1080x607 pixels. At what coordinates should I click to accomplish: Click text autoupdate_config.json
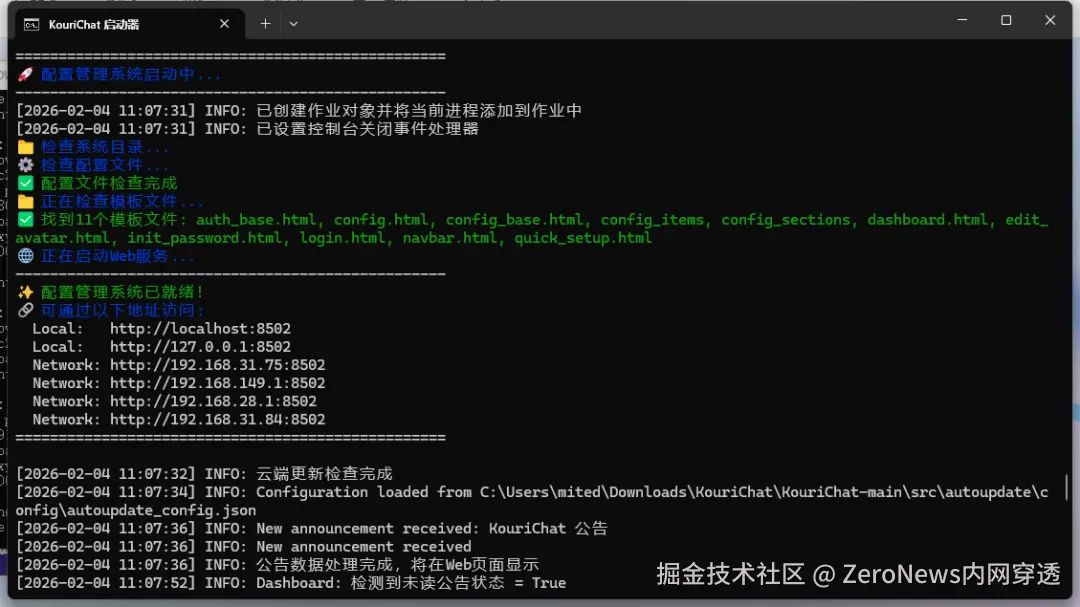point(162,510)
